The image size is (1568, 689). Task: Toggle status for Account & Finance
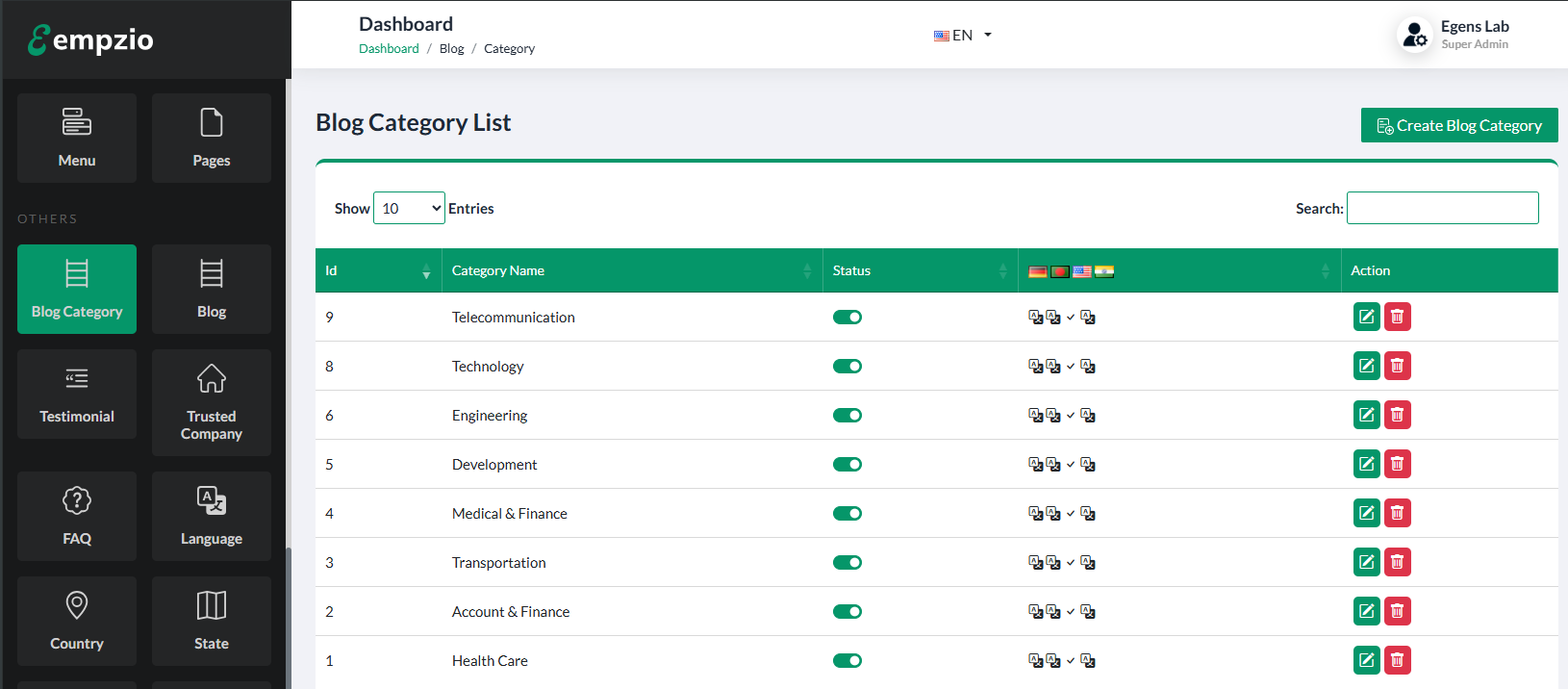tap(847, 611)
